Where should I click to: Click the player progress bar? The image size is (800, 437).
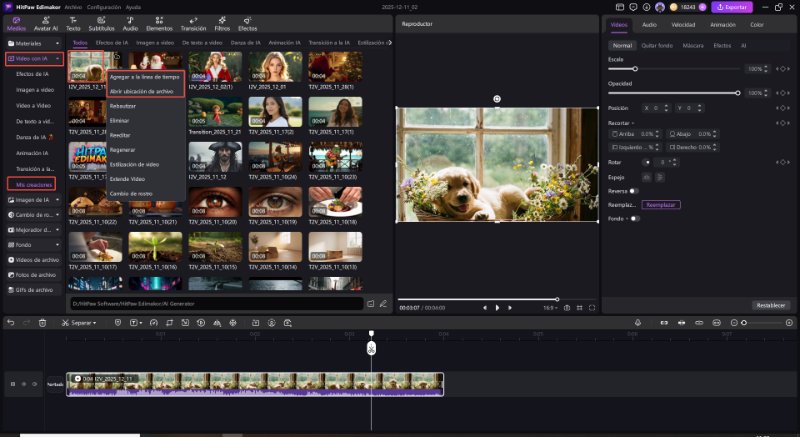click(496, 299)
